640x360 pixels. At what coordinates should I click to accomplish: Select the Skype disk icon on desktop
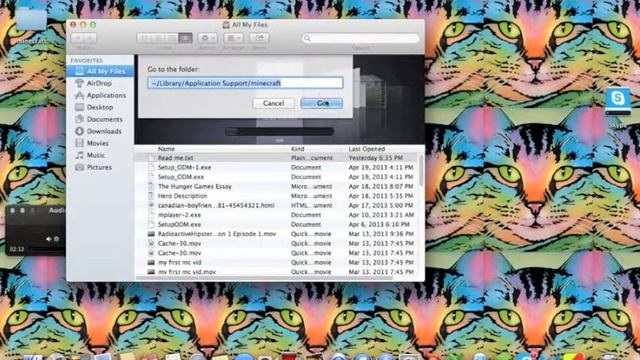pyautogui.click(x=618, y=107)
